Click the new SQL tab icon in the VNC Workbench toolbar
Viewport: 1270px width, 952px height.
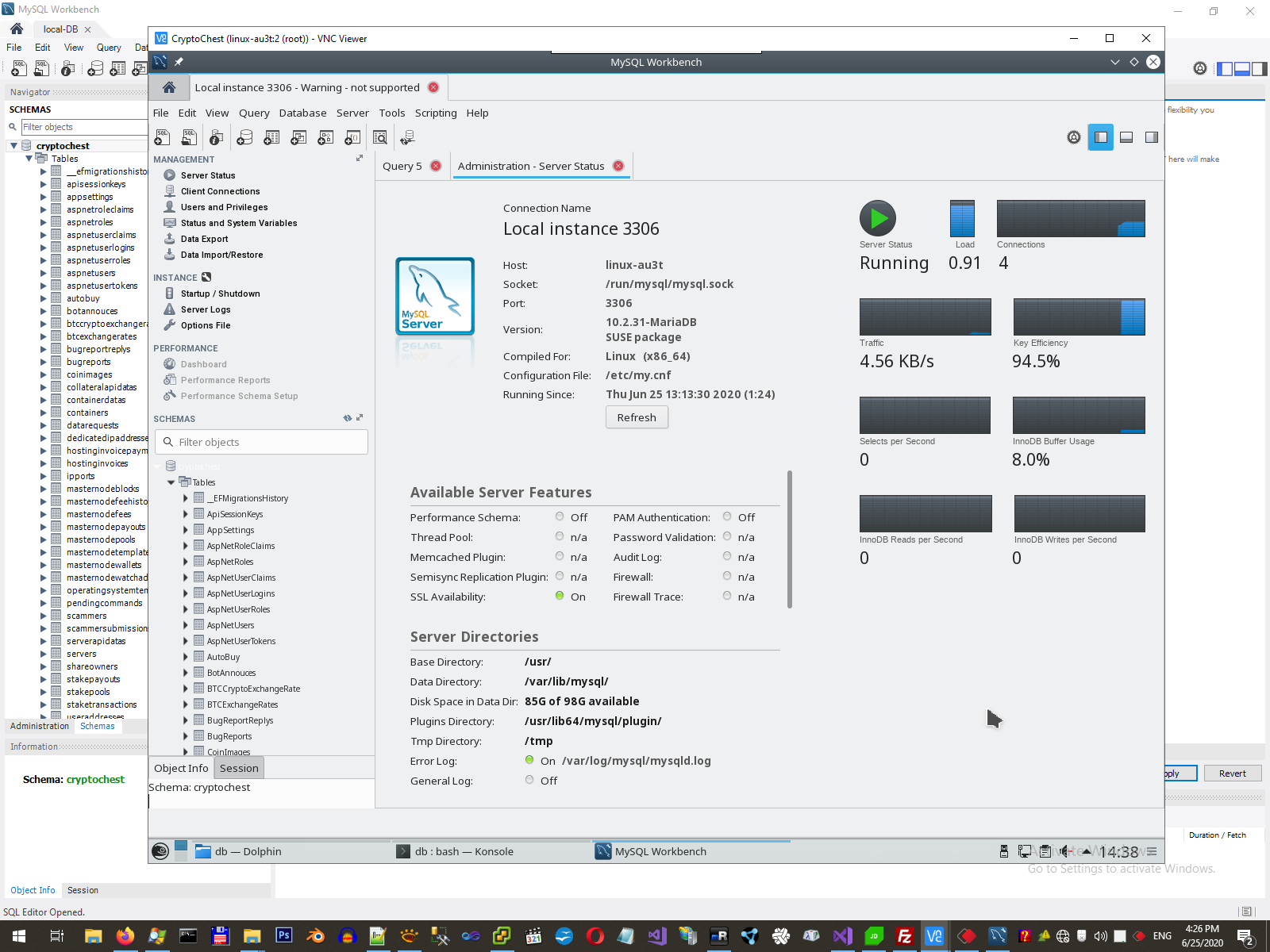coord(162,137)
